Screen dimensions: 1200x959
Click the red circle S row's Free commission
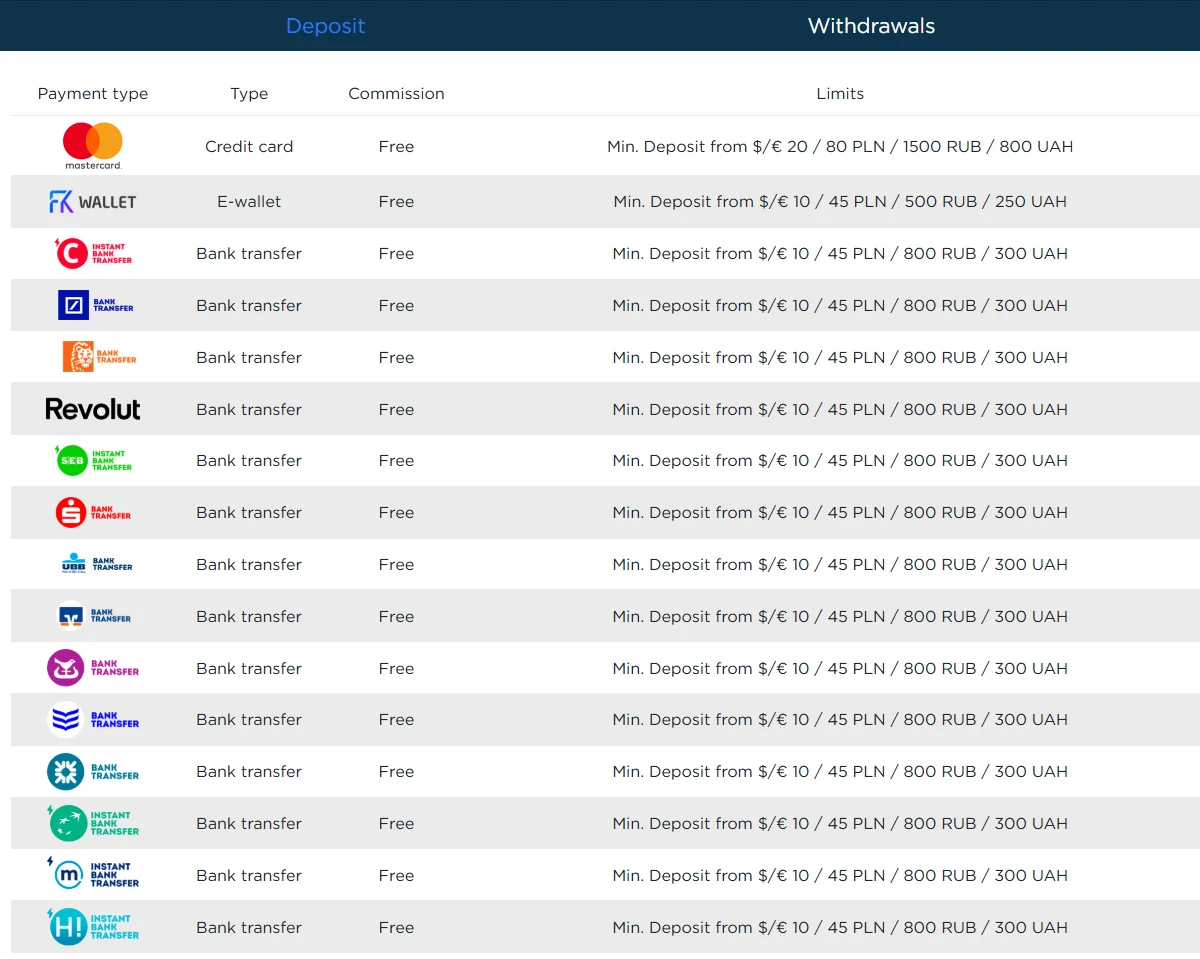click(396, 512)
